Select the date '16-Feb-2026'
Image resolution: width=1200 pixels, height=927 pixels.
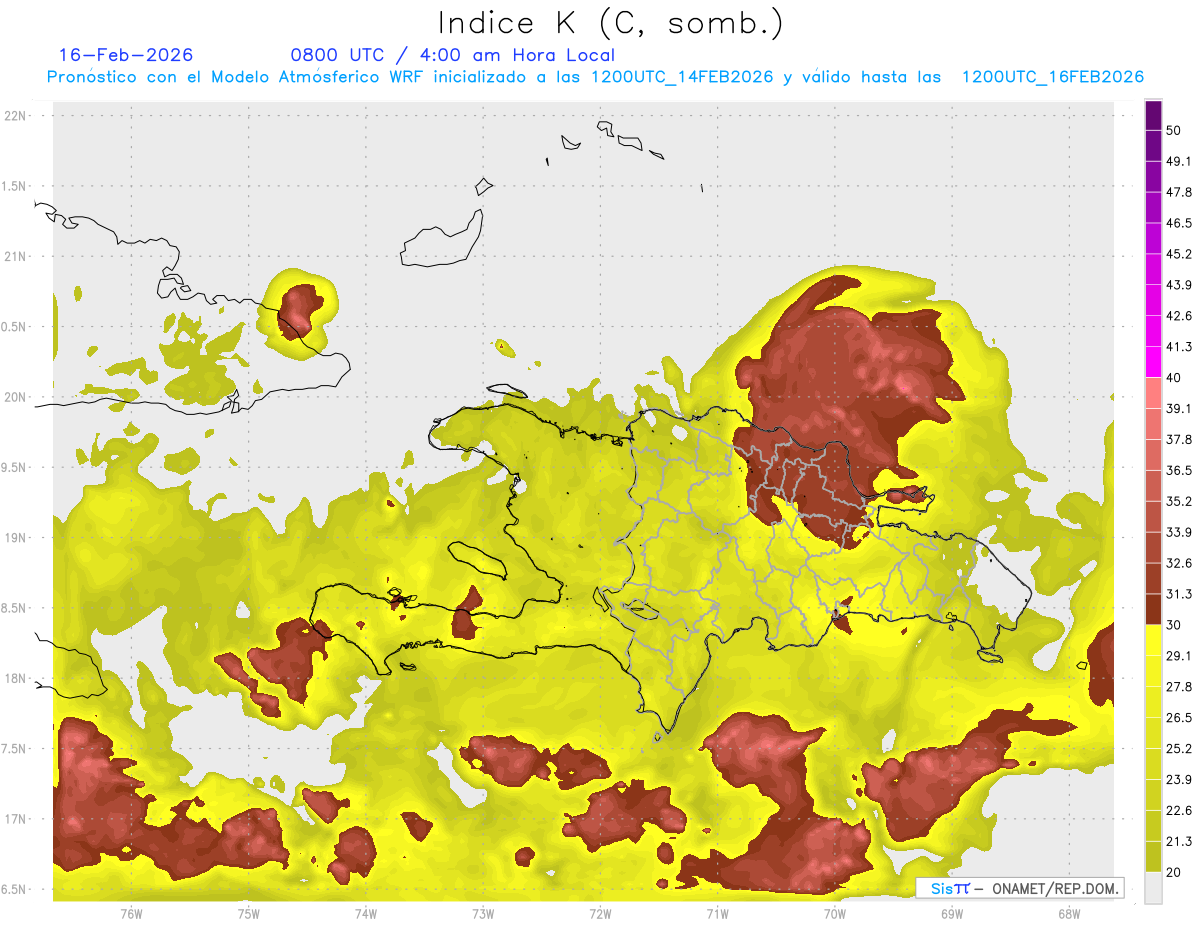click(x=126, y=55)
